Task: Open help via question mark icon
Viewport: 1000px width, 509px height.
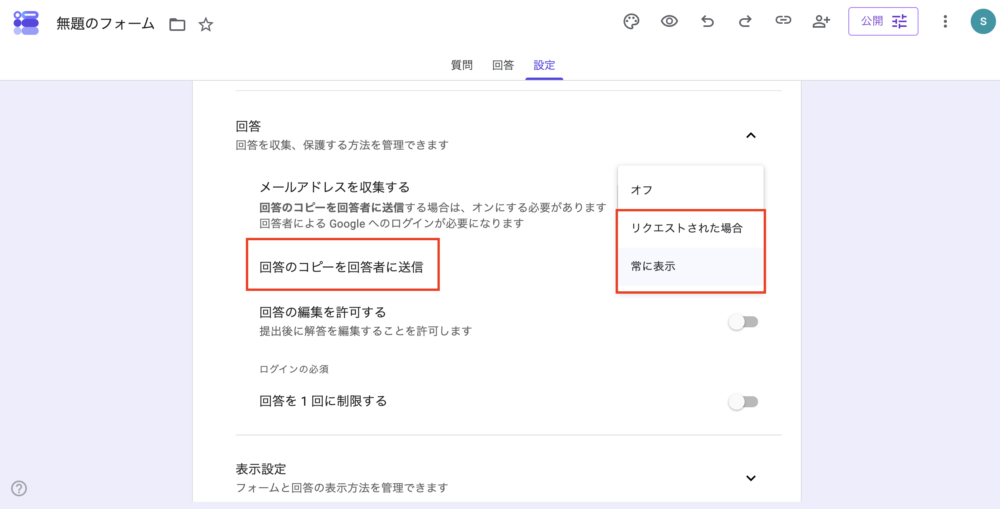Action: tap(19, 489)
